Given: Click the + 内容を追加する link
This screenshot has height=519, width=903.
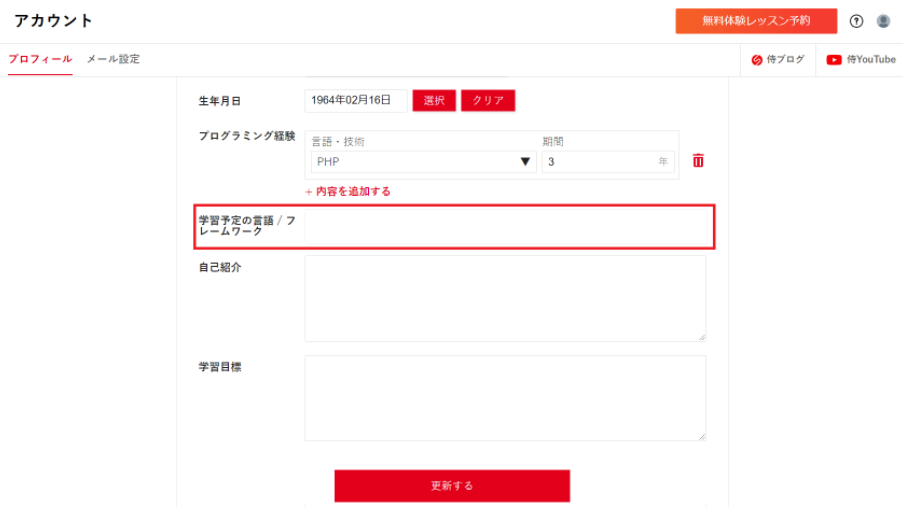Looking at the screenshot, I should pyautogui.click(x=347, y=191).
